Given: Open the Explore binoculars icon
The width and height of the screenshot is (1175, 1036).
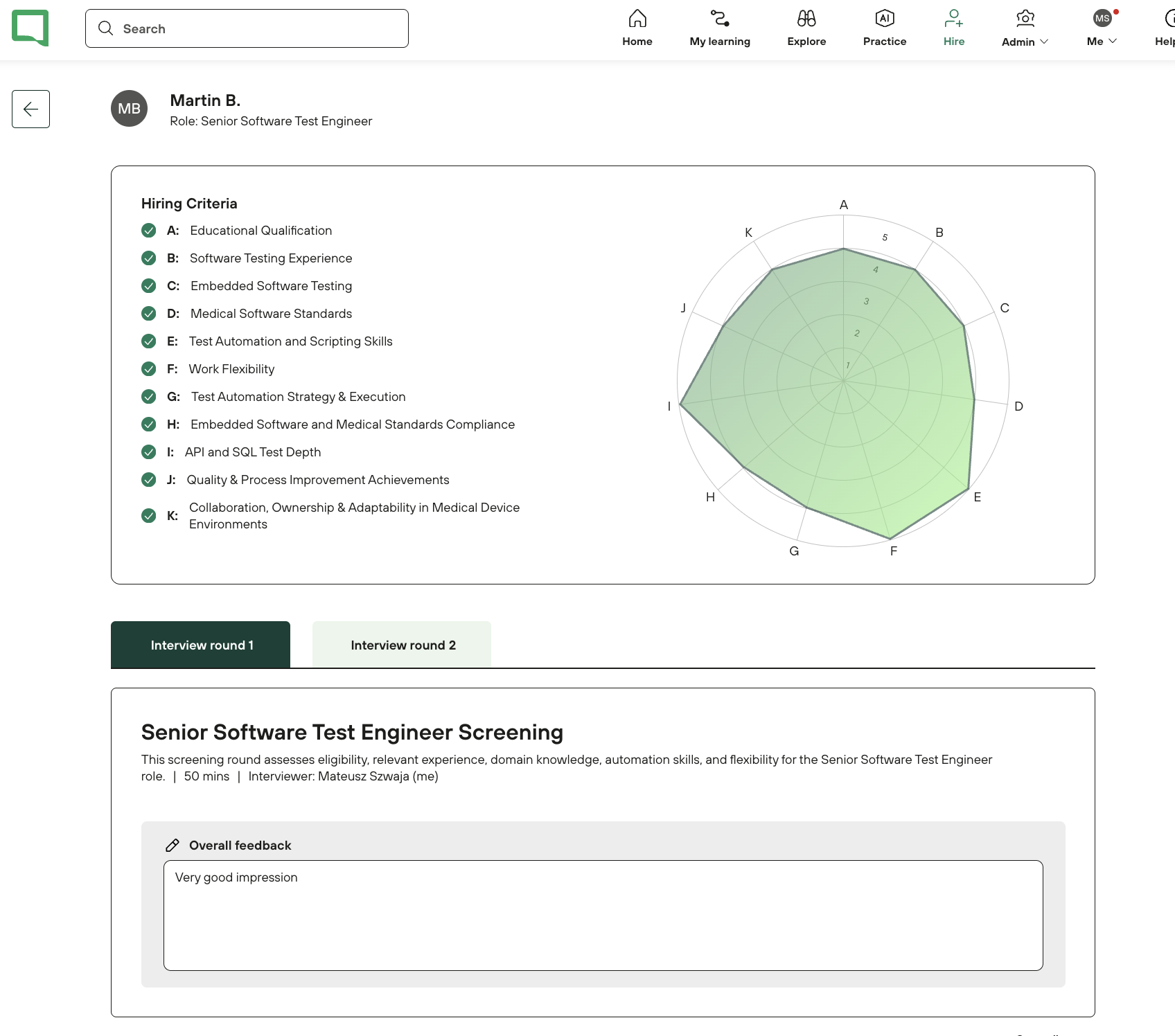Looking at the screenshot, I should pos(806,19).
